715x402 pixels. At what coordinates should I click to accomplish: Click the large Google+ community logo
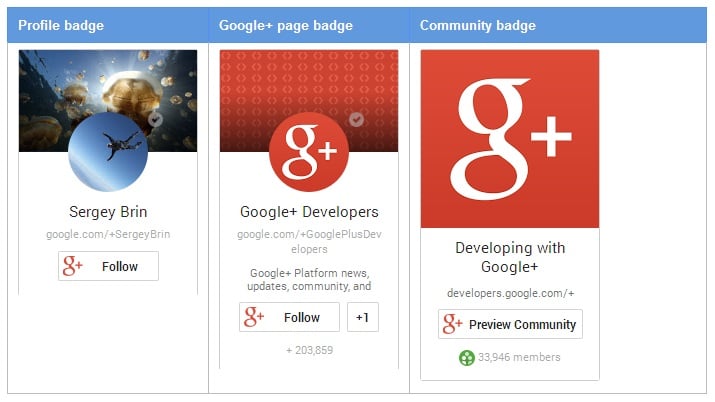click(x=510, y=139)
